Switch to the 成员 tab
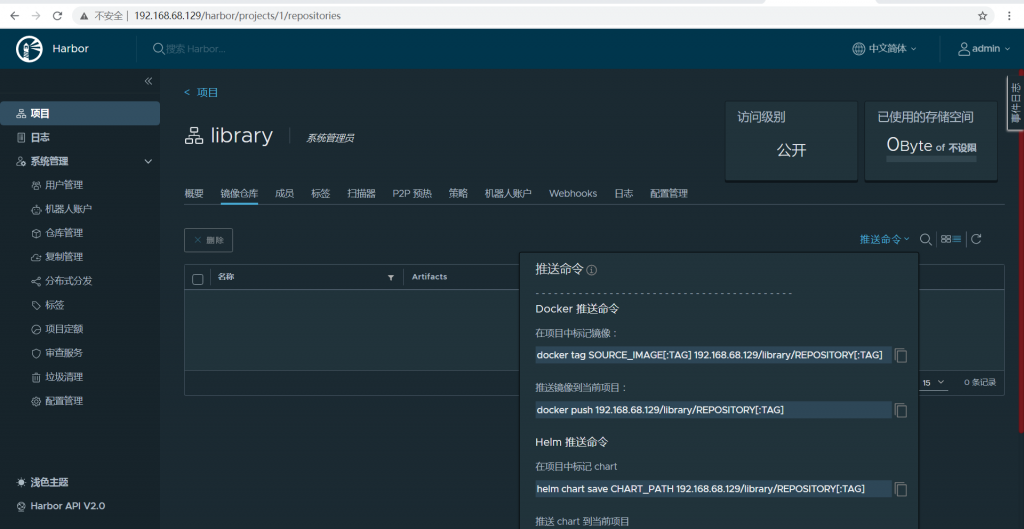1024x529 pixels. (x=284, y=193)
